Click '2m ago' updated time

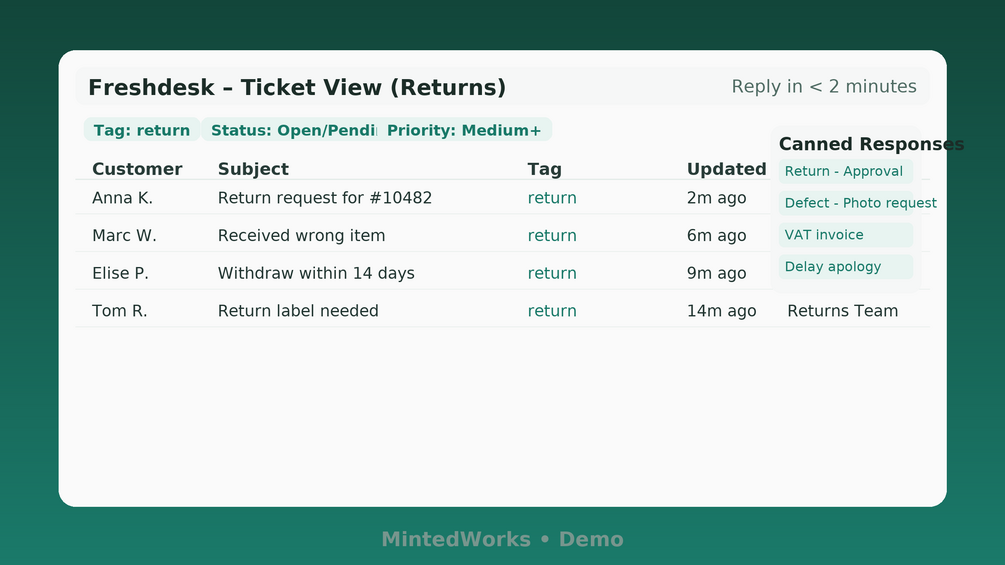click(x=717, y=198)
